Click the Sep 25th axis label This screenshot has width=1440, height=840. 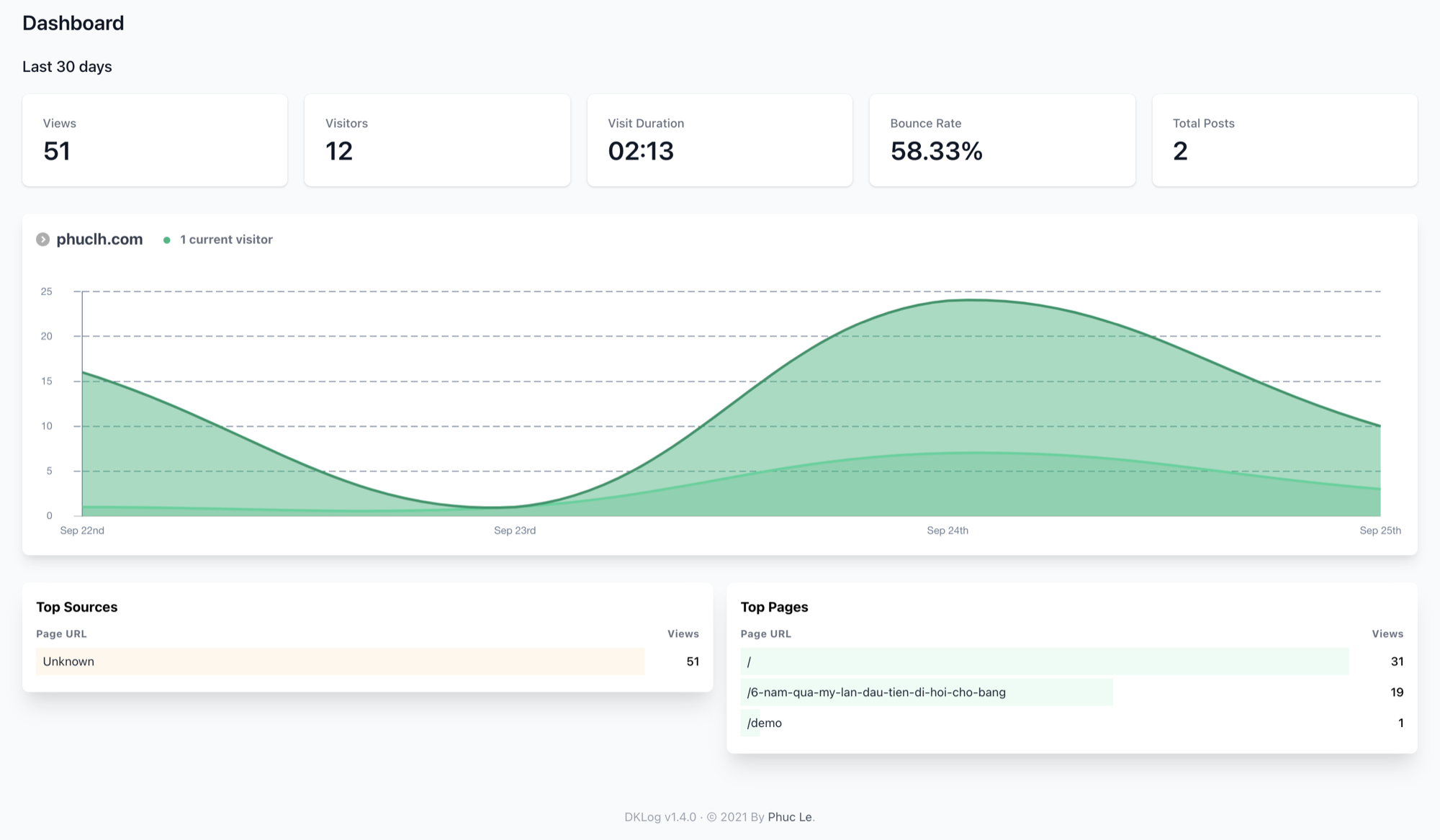[x=1380, y=530]
